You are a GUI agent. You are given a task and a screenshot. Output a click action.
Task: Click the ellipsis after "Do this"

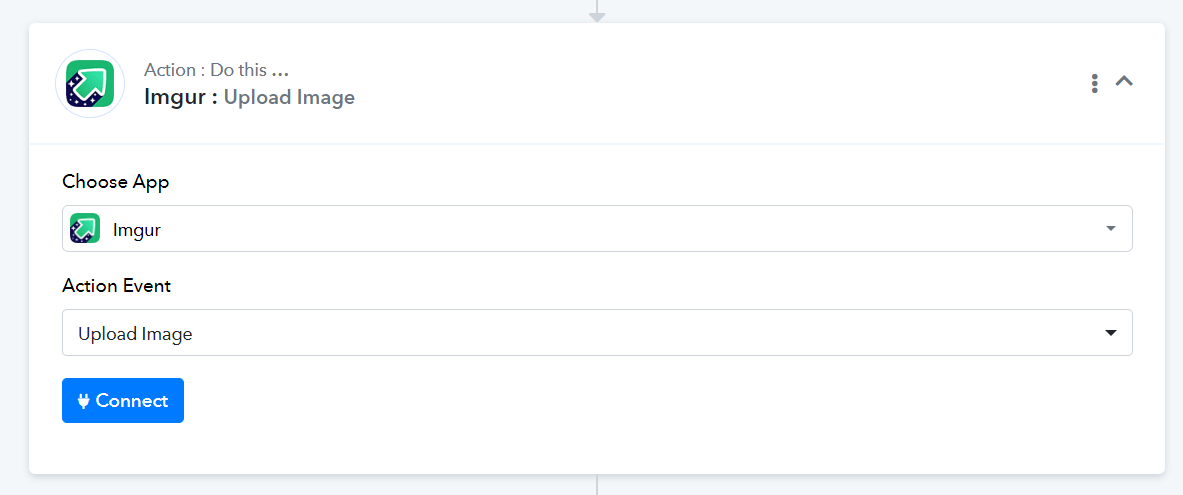tap(281, 74)
